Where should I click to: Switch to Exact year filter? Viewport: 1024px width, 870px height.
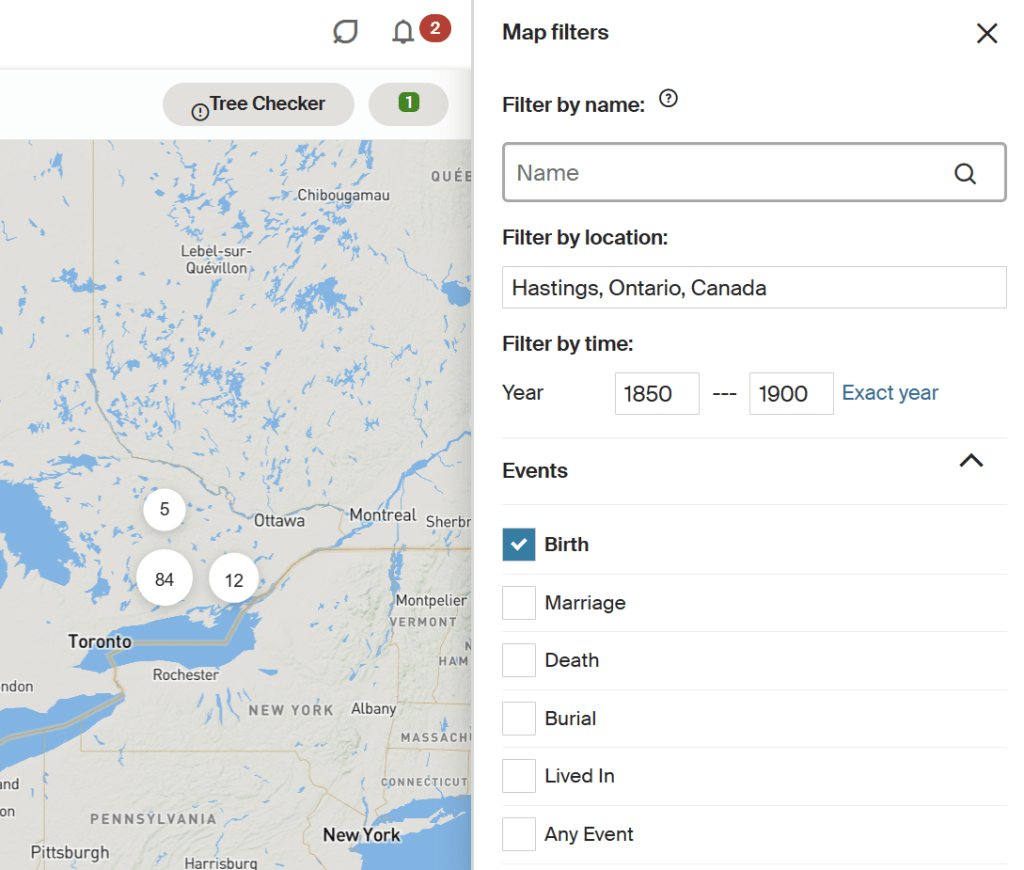point(889,393)
